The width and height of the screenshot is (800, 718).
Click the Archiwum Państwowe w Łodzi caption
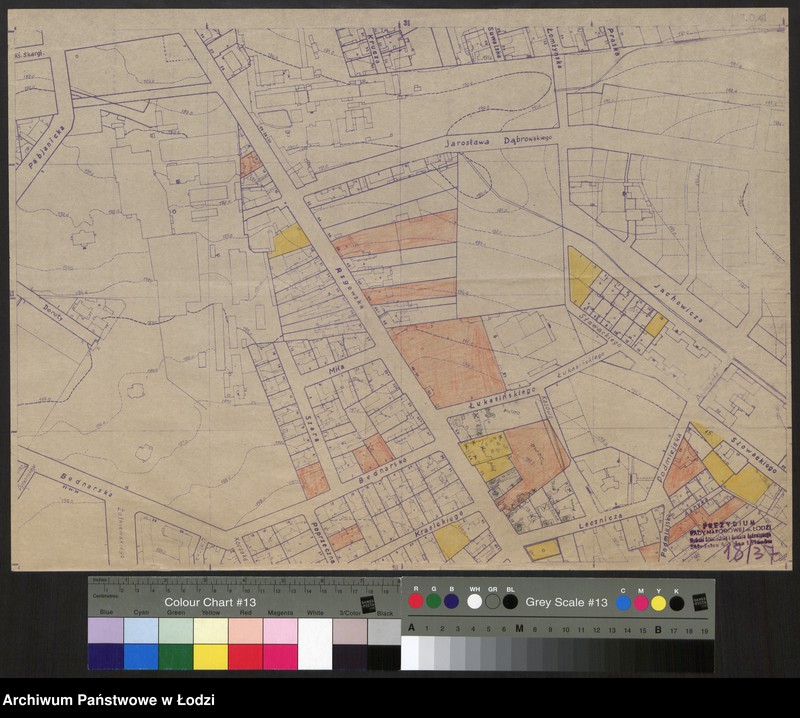click(x=109, y=701)
